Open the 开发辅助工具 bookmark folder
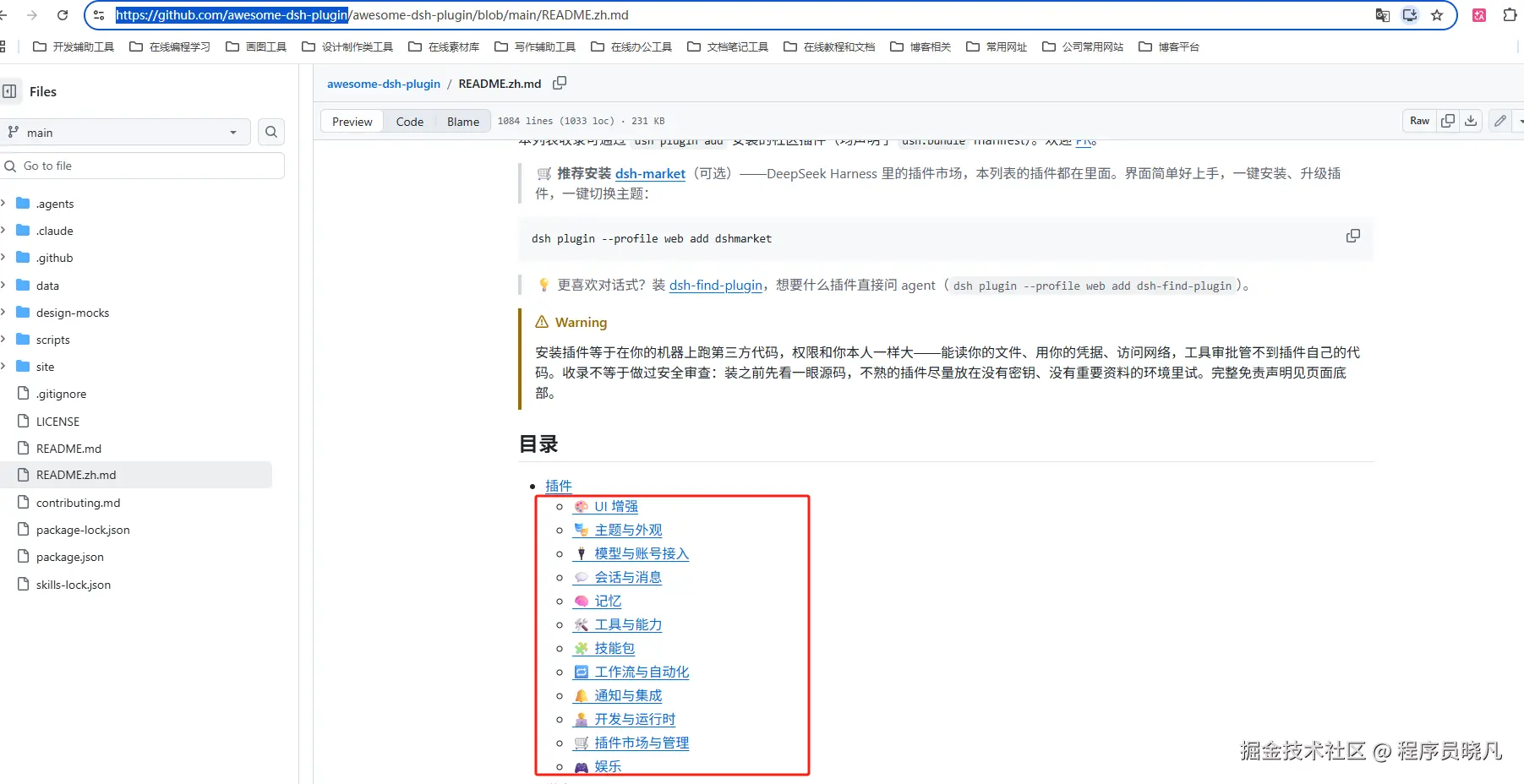This screenshot has height=784, width=1524. pyautogui.click(x=74, y=46)
